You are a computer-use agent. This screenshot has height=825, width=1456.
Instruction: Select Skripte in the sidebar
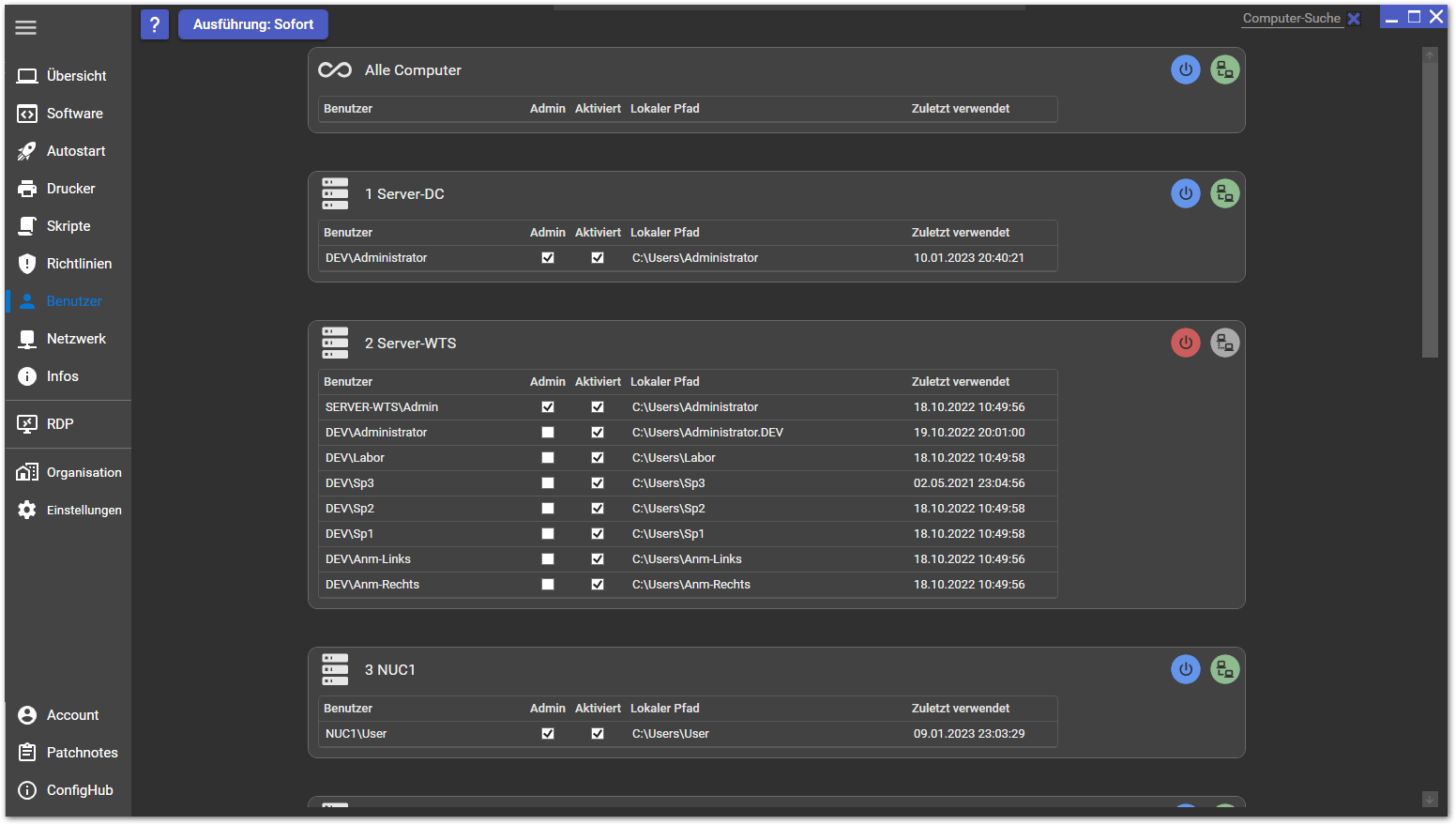coord(68,226)
